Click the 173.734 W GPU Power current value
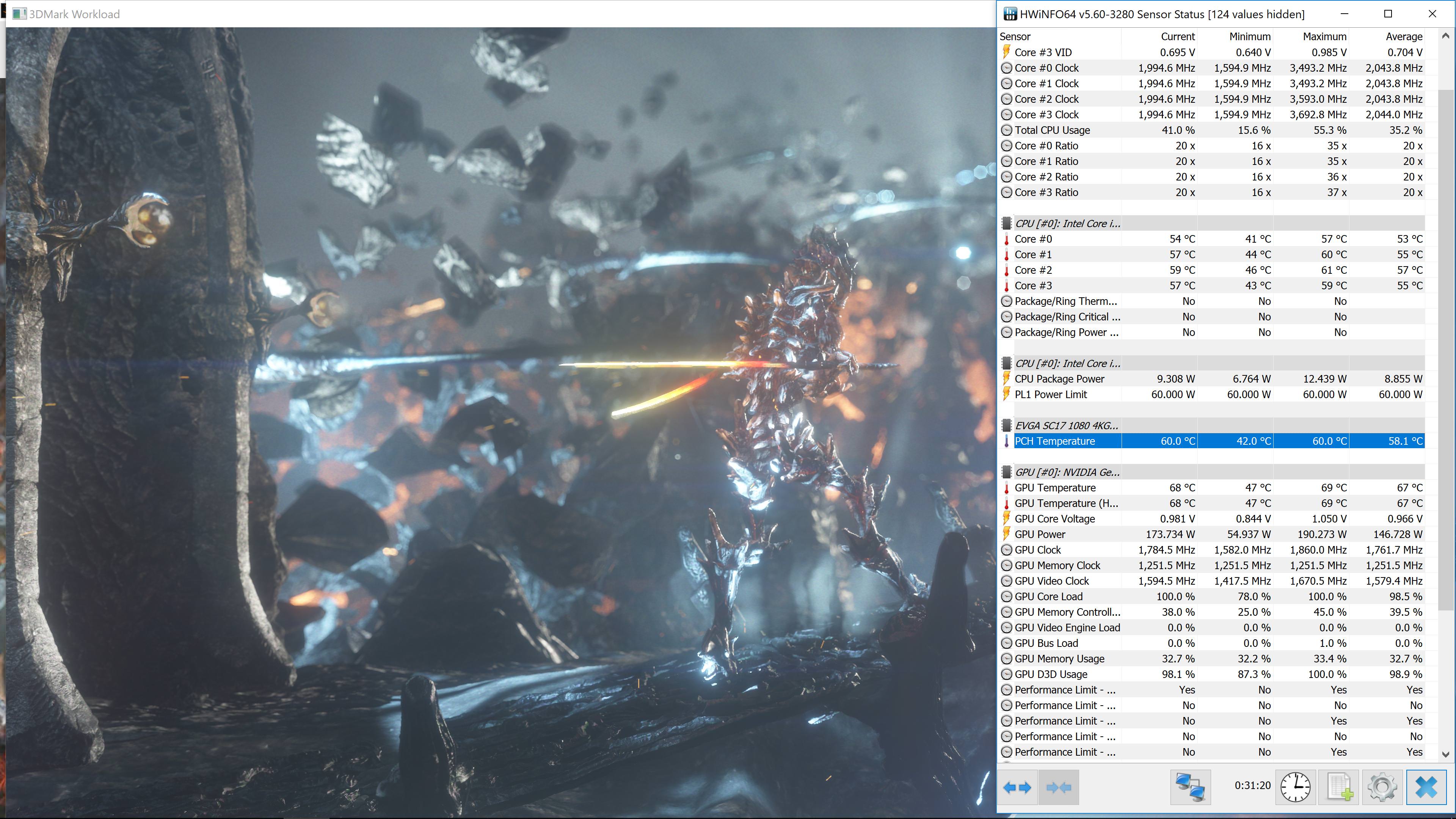This screenshot has width=1456, height=819. [x=1170, y=534]
